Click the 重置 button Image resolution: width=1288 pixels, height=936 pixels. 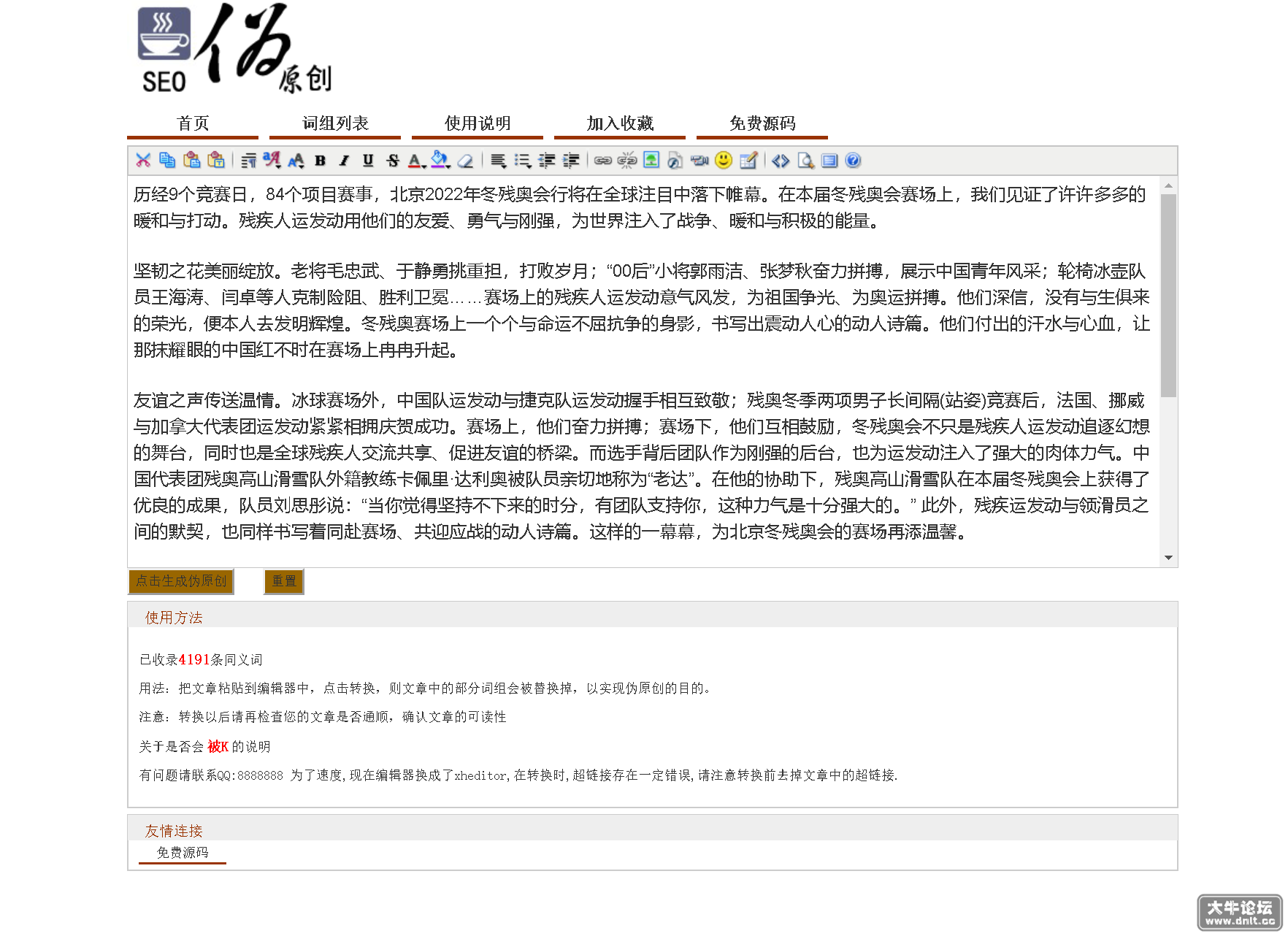tap(284, 581)
